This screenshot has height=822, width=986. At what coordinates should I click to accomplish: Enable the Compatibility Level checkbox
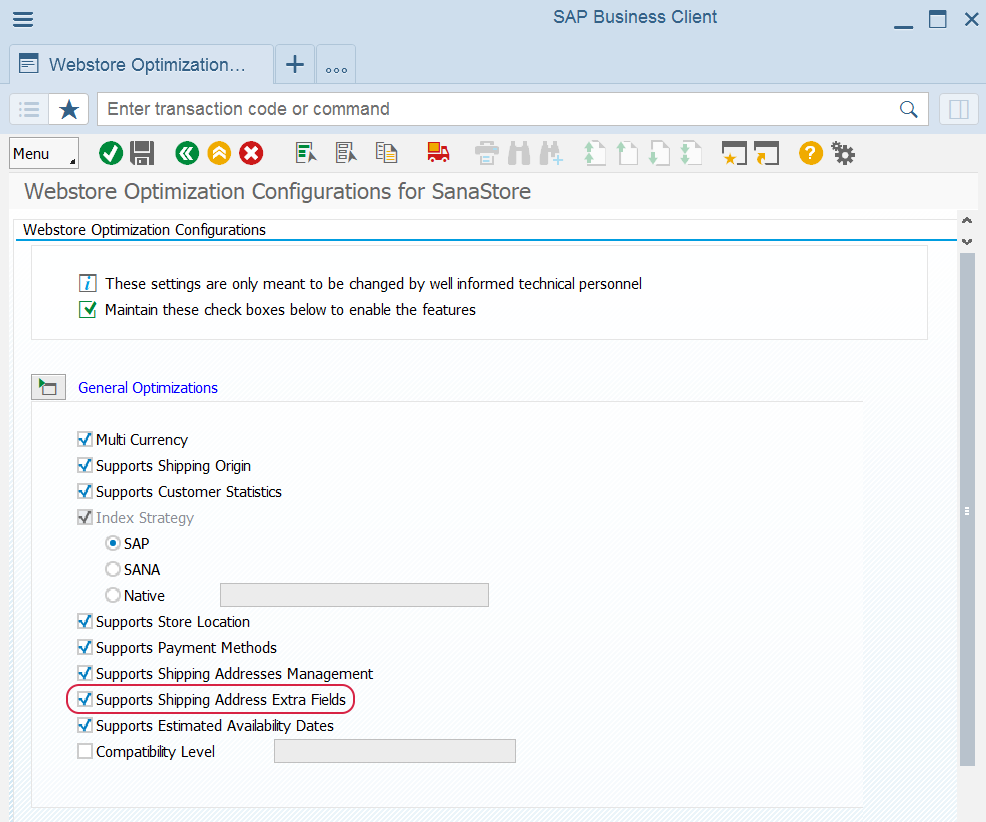click(x=84, y=752)
